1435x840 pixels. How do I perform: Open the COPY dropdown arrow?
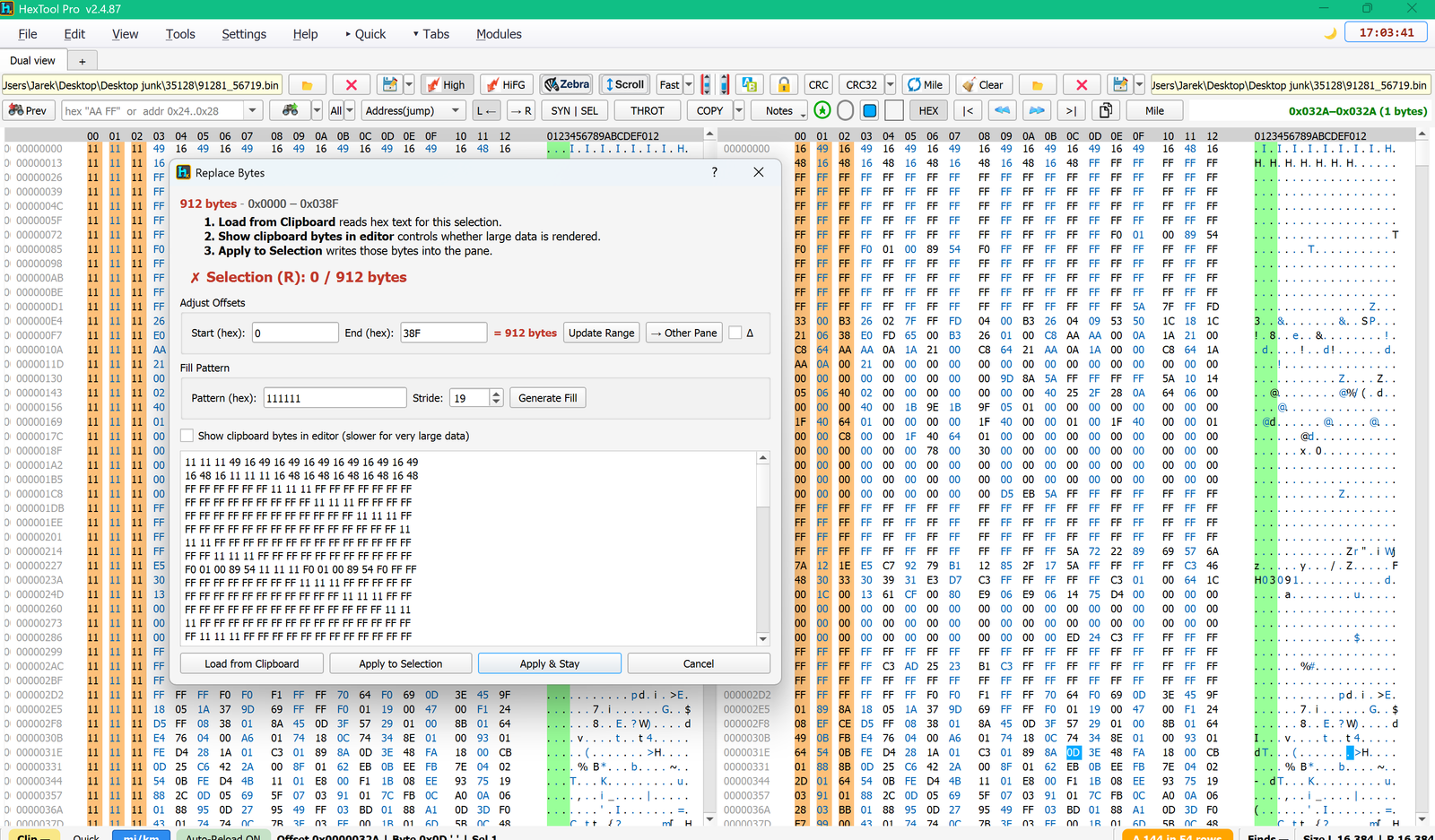(x=739, y=110)
